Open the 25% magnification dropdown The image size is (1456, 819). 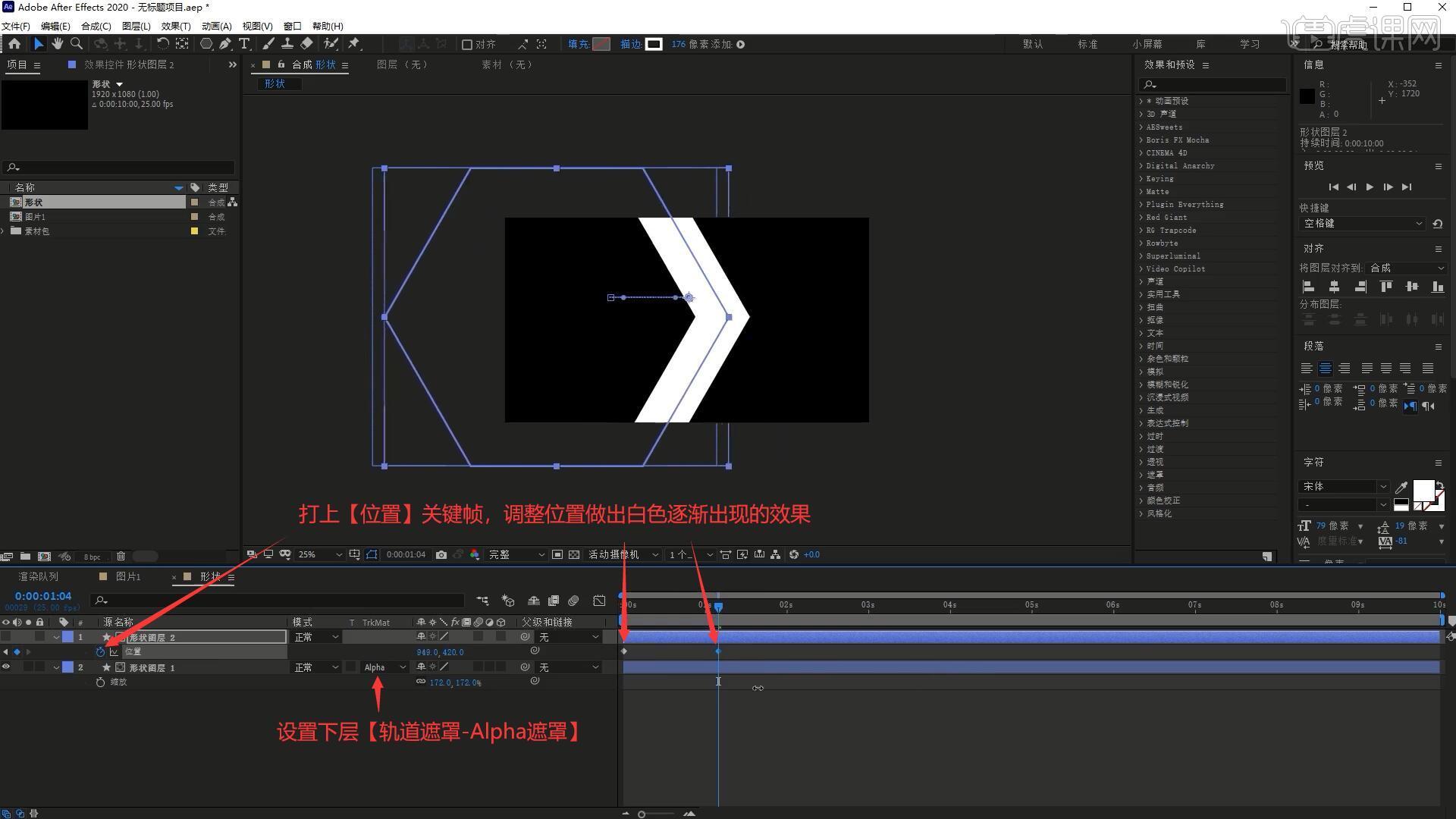click(x=320, y=554)
